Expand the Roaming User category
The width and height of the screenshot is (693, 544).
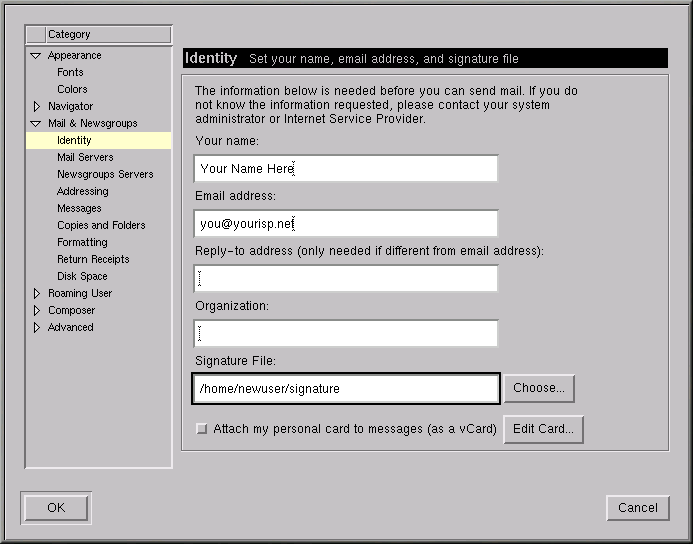point(37,294)
